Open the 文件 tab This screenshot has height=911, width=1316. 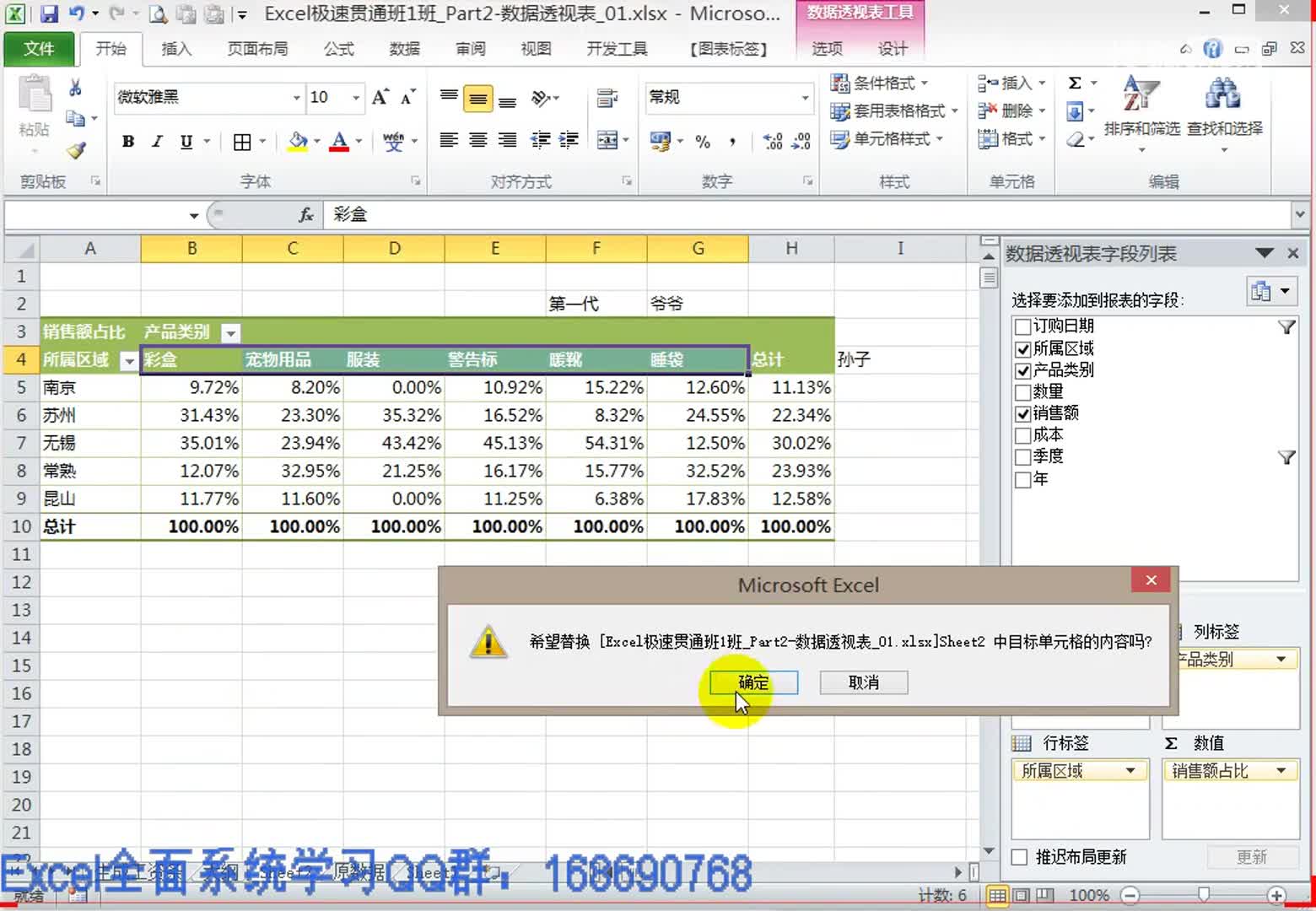tap(39, 49)
